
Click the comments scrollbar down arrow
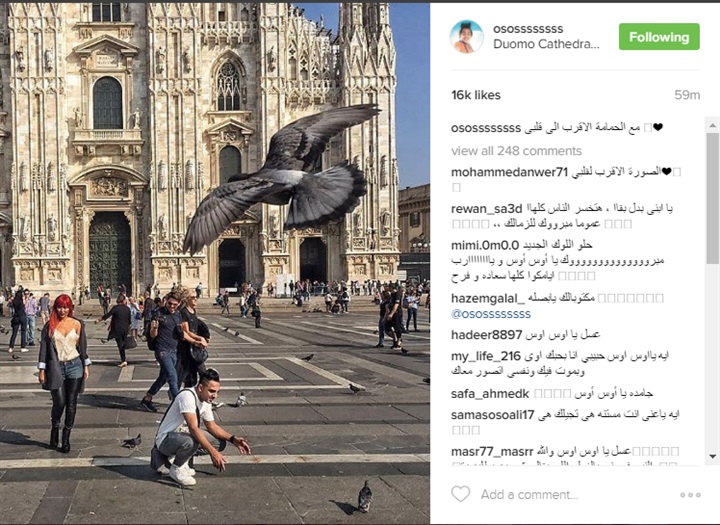712,457
